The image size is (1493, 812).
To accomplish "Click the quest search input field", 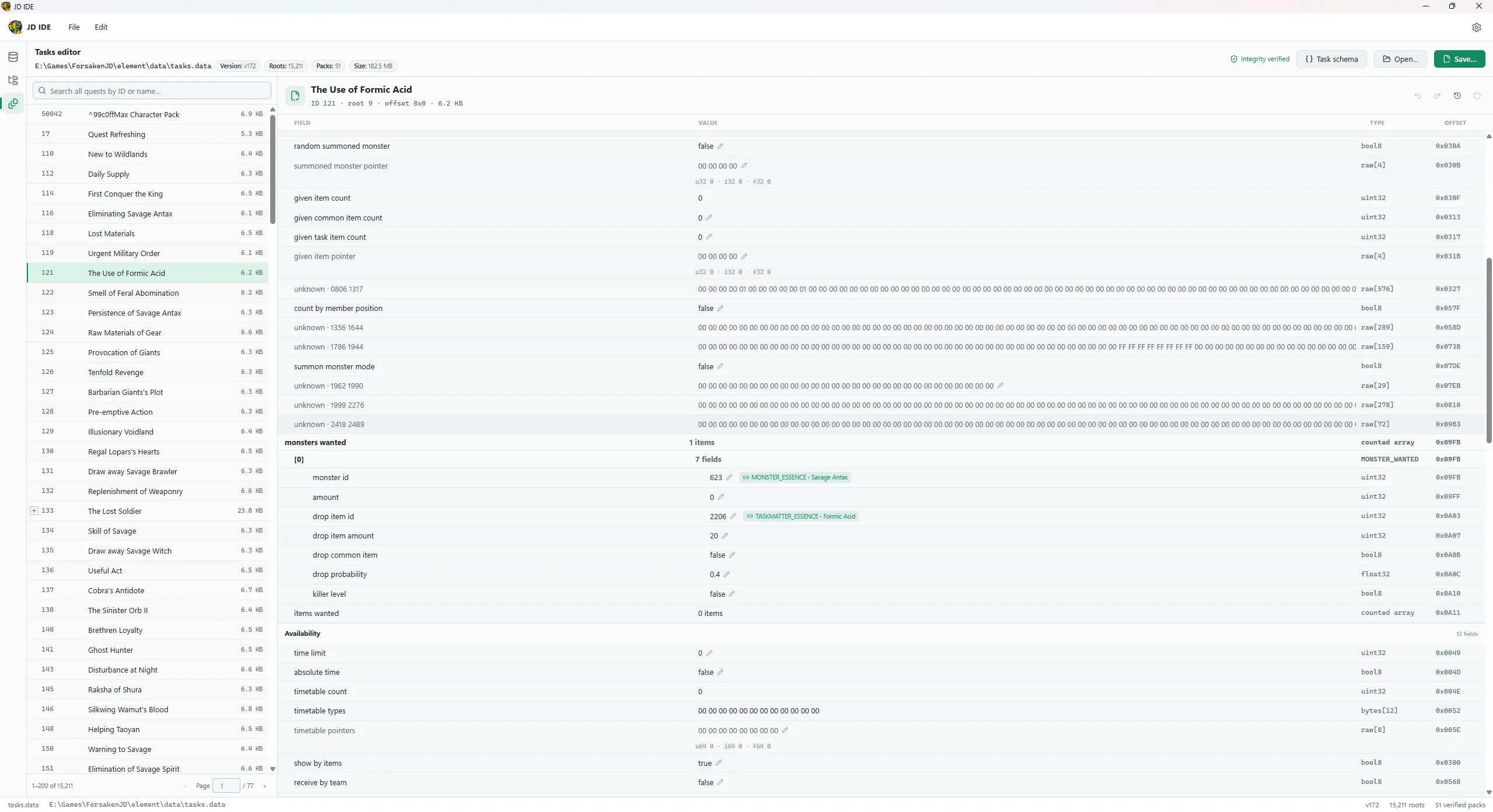I will (x=152, y=91).
